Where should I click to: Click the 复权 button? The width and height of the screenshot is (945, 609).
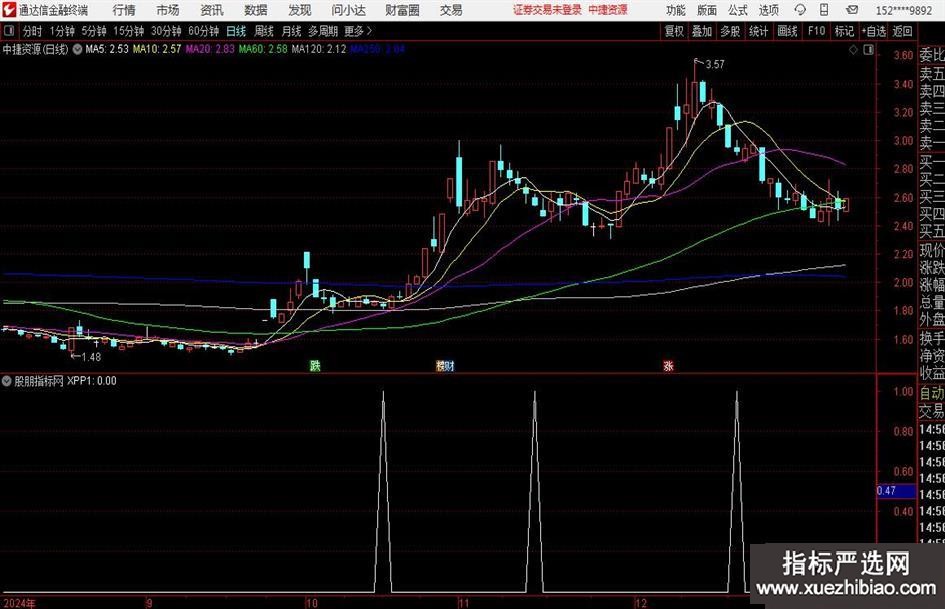[674, 31]
